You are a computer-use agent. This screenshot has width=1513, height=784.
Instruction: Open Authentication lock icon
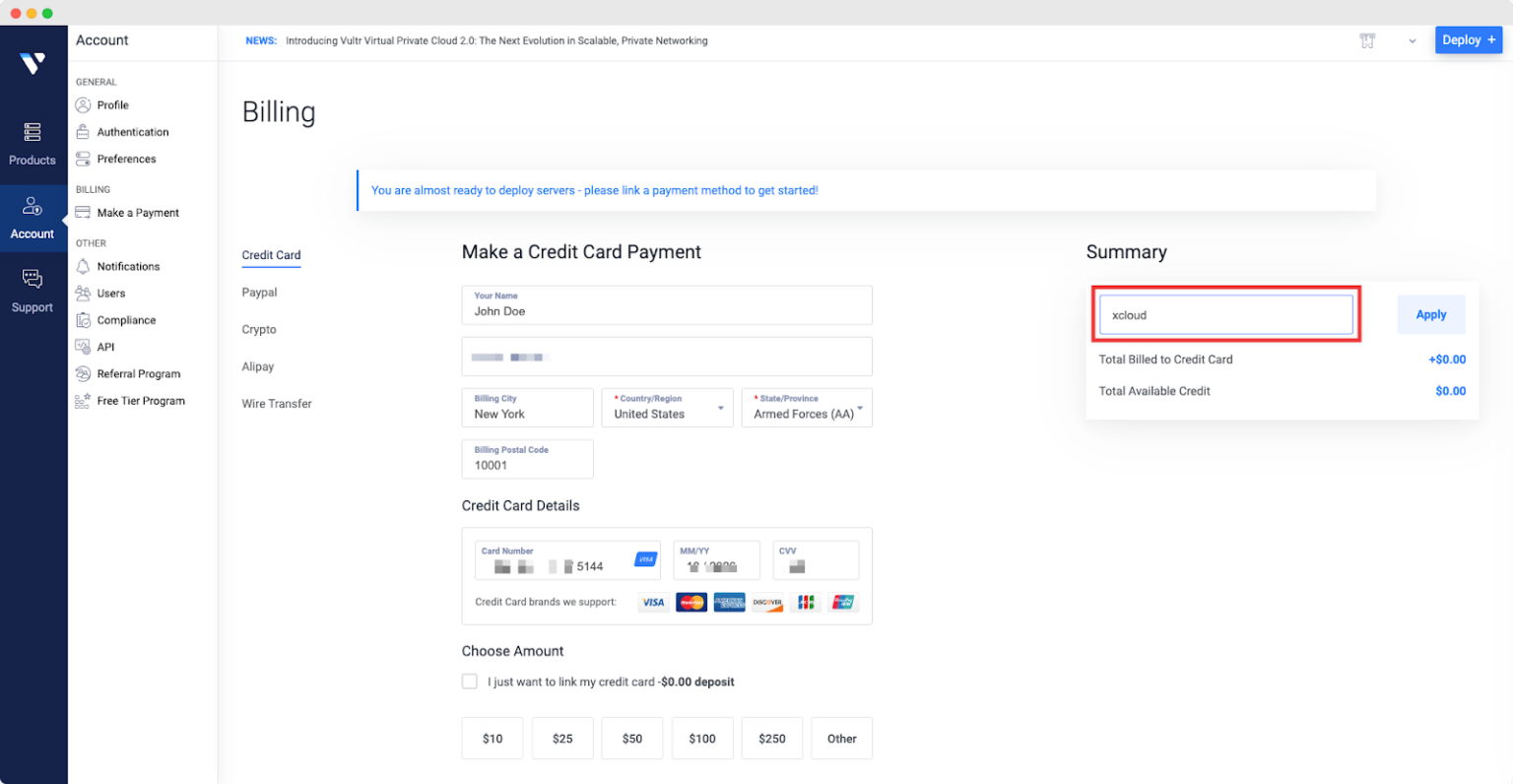(84, 132)
